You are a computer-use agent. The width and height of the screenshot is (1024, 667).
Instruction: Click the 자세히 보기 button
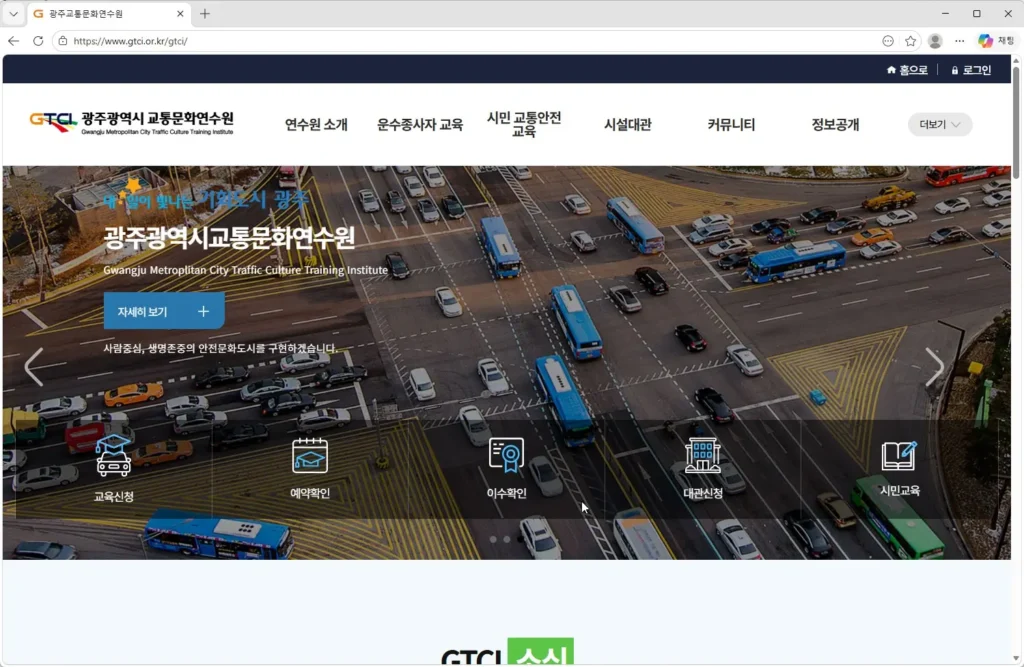pyautogui.click(x=164, y=311)
